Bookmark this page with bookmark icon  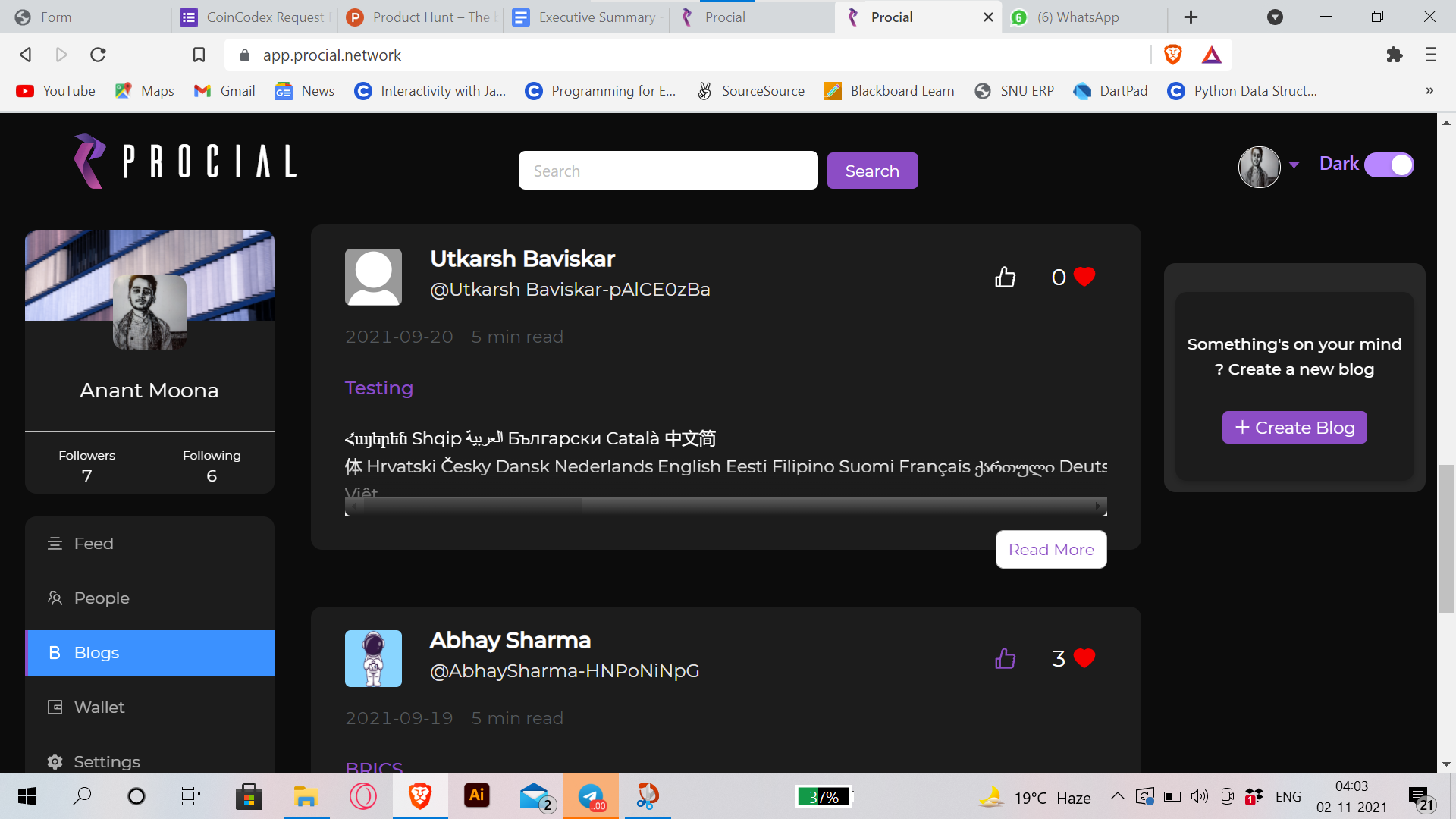(199, 55)
